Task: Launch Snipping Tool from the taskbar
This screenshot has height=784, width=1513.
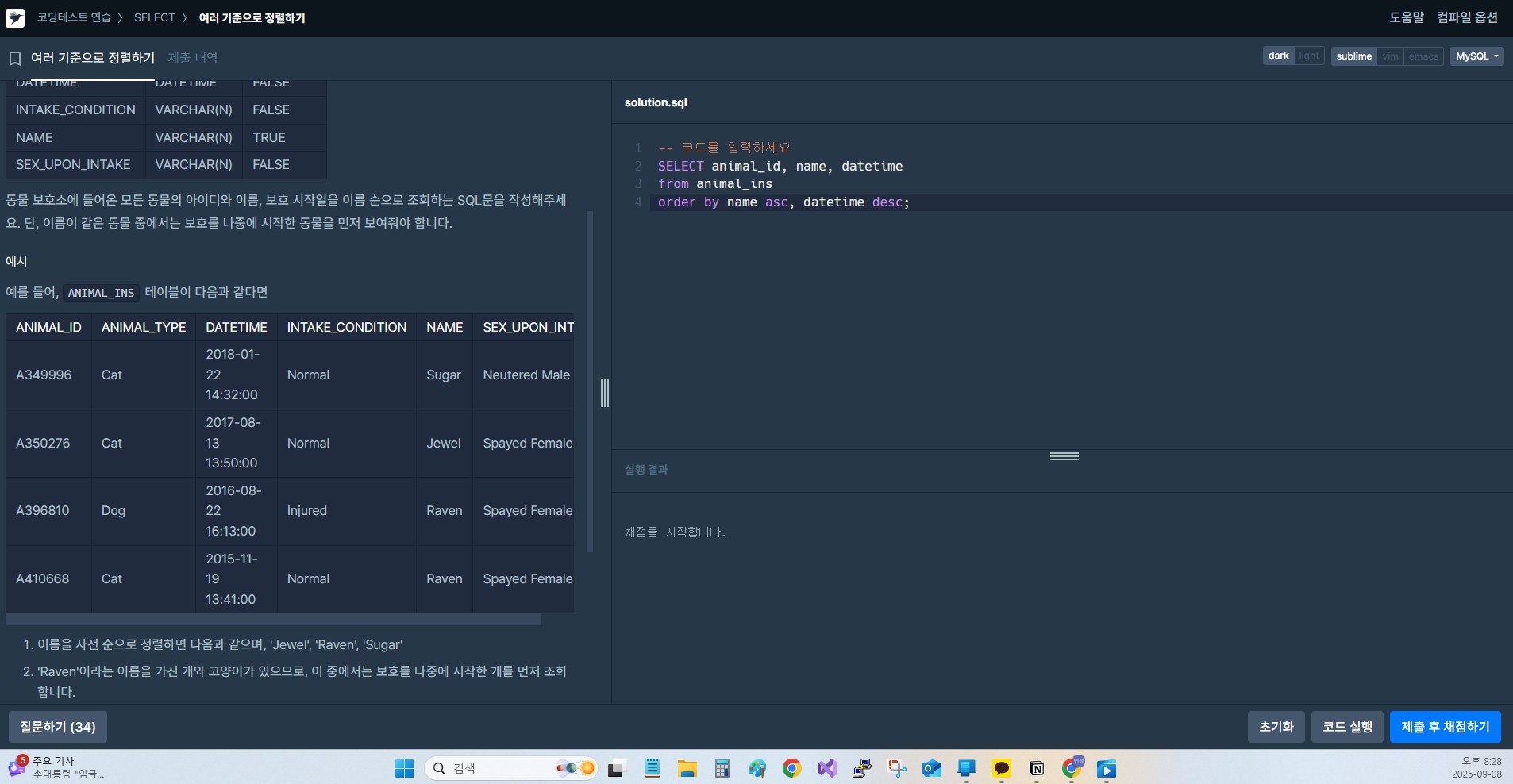Action: tap(896, 768)
